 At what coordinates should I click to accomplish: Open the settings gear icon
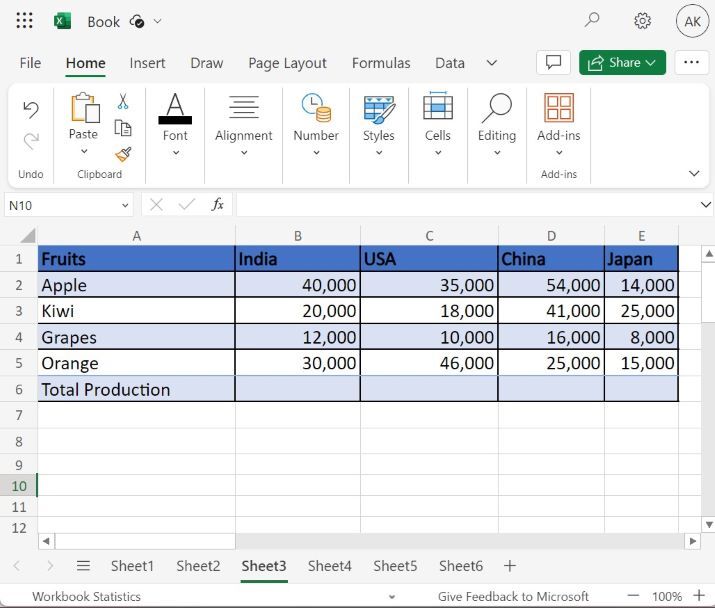(x=643, y=21)
